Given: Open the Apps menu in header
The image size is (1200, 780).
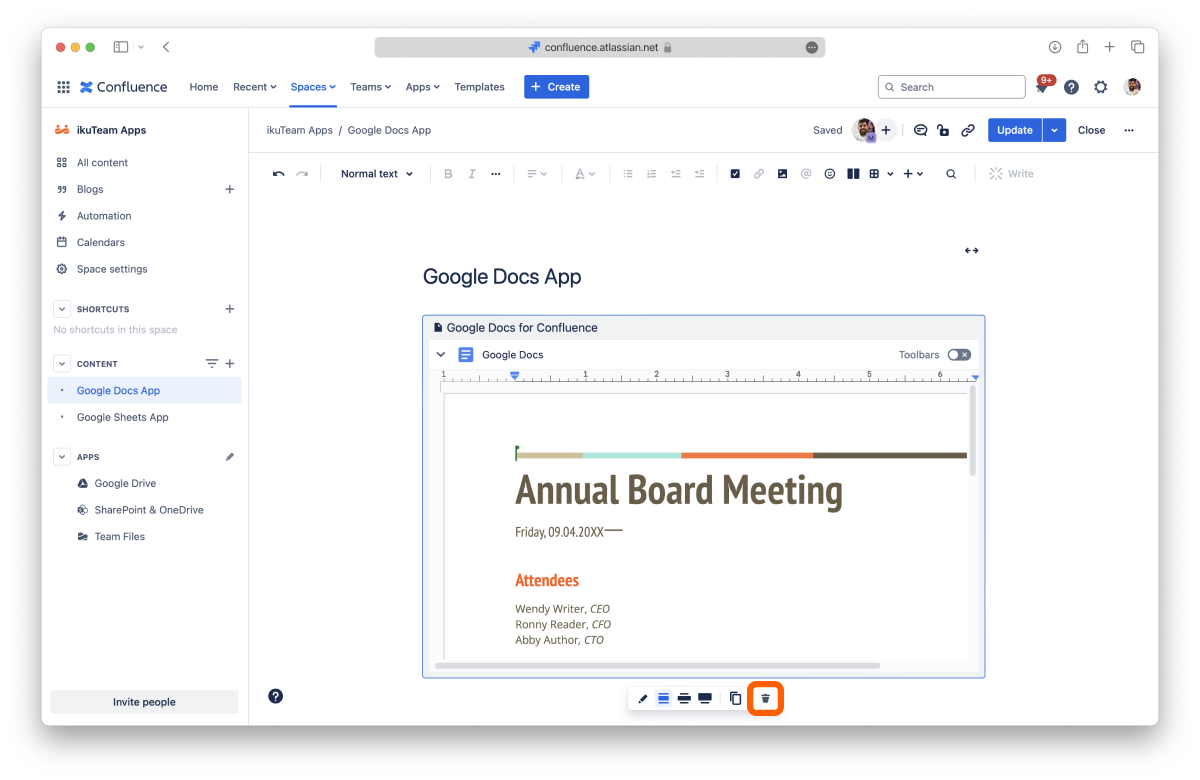Looking at the screenshot, I should [x=423, y=87].
